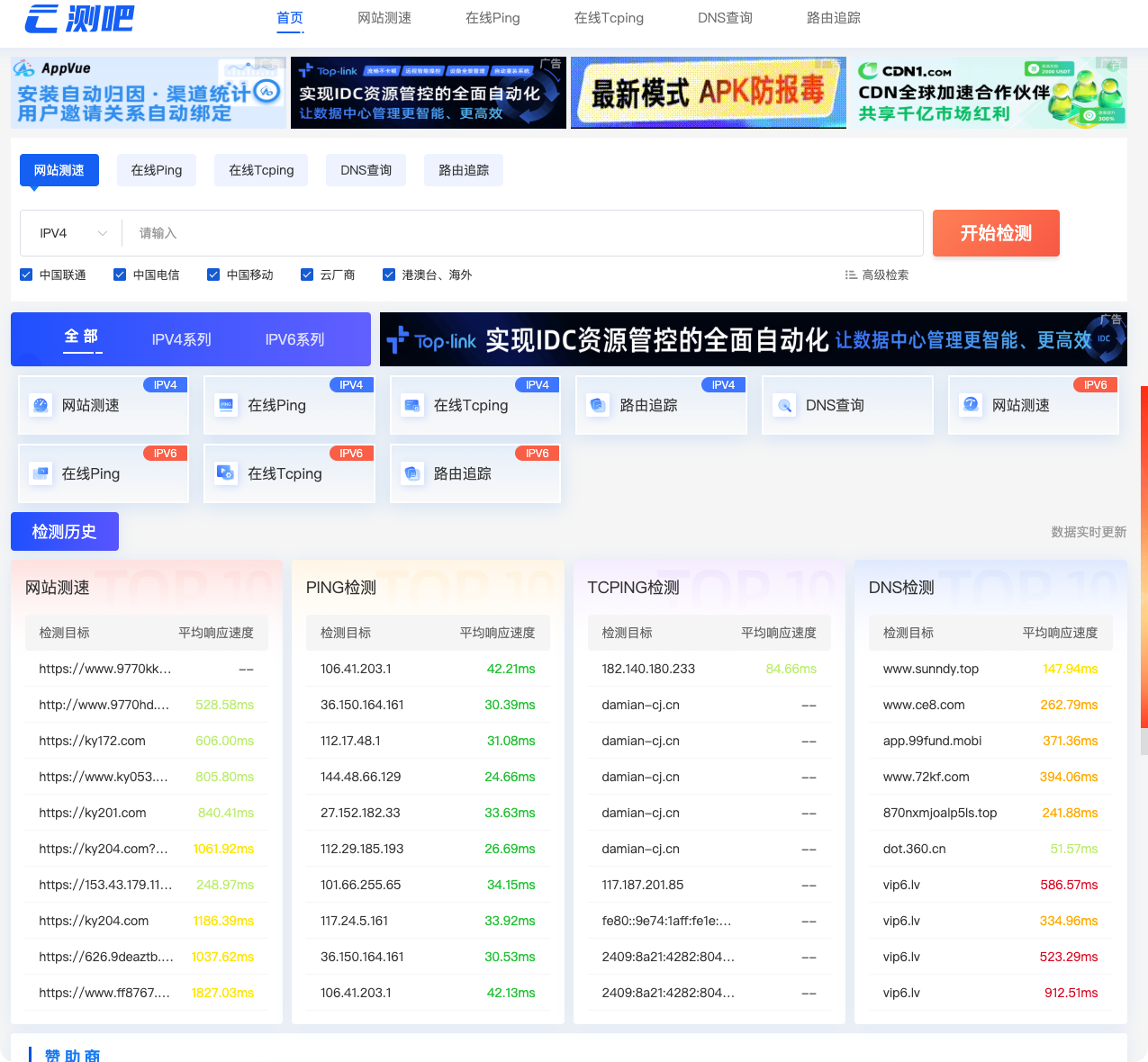Click TCPING target 182.140.180.233
Screen dimensions: 1148x1062
tap(648, 669)
